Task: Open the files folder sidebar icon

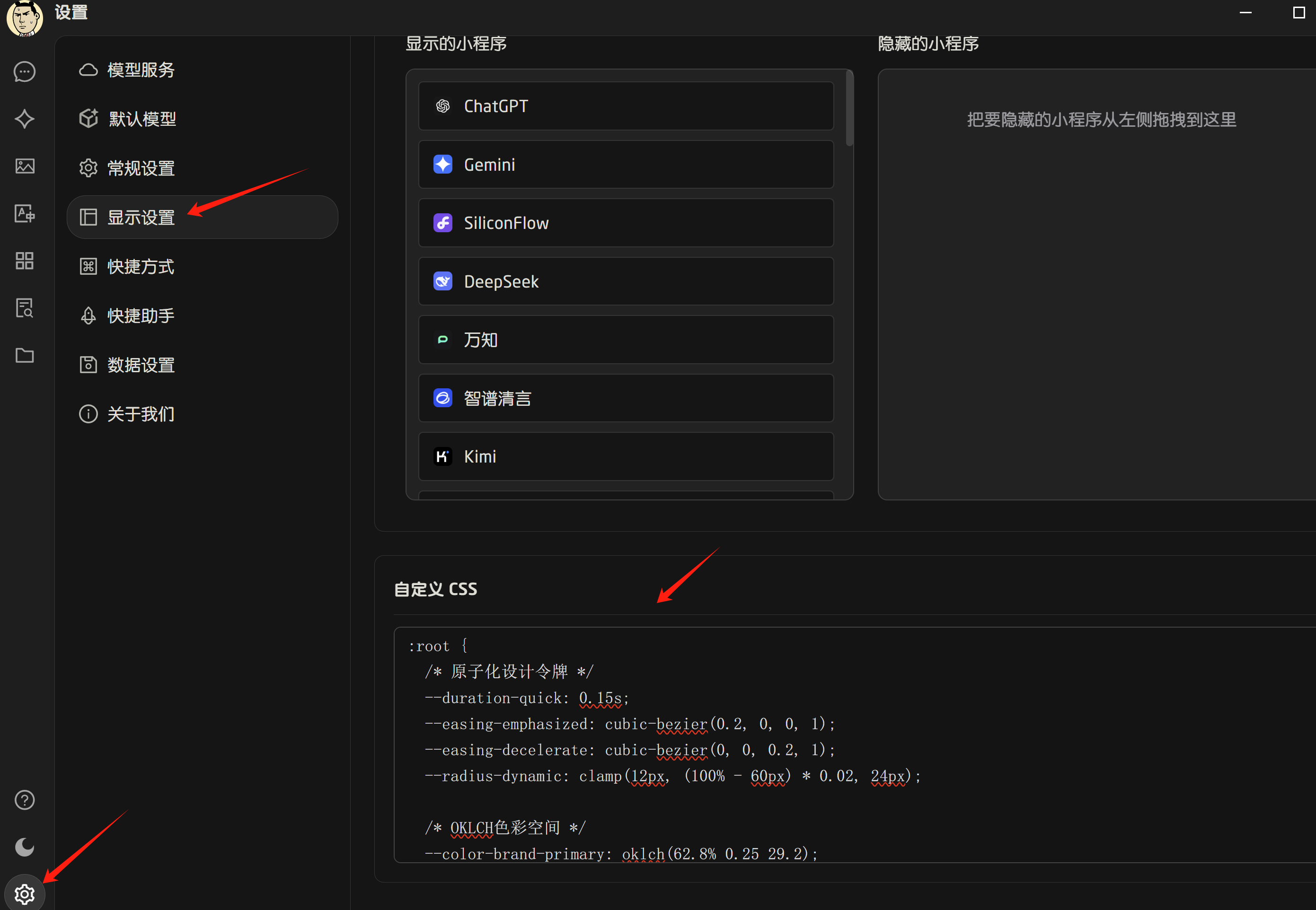Action: point(25,355)
